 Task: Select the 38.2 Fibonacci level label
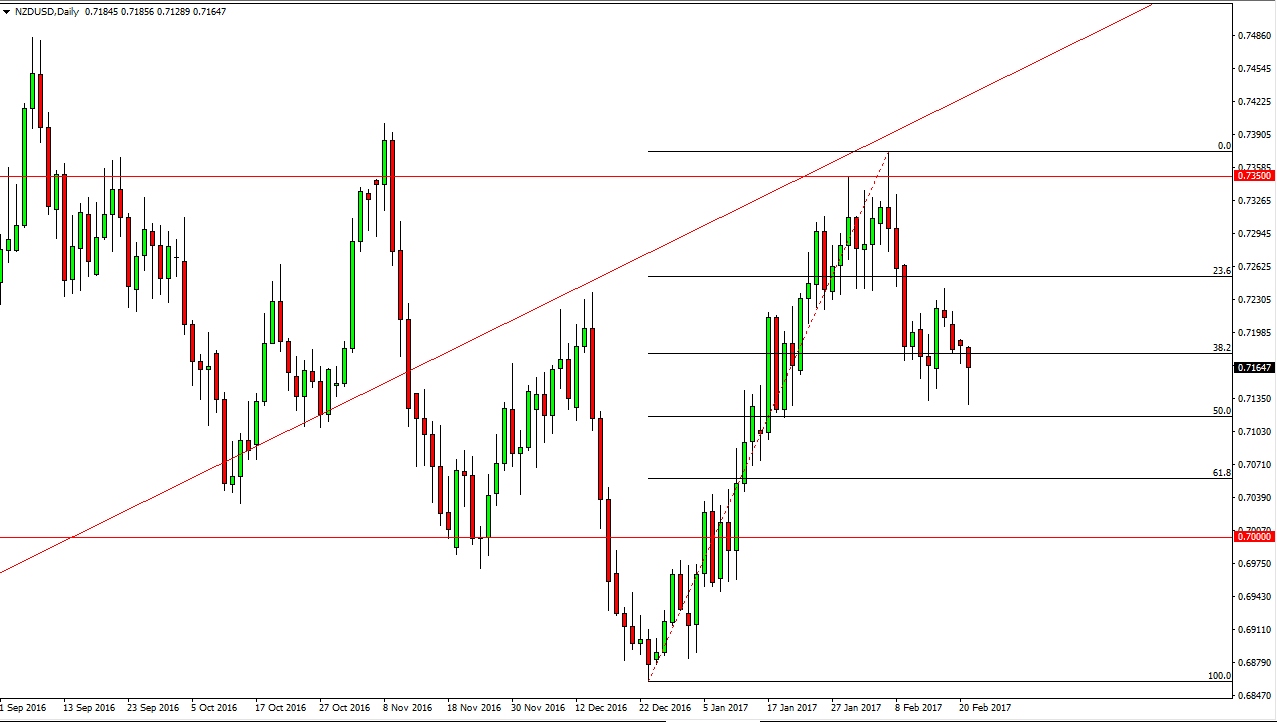[x=1220, y=347]
